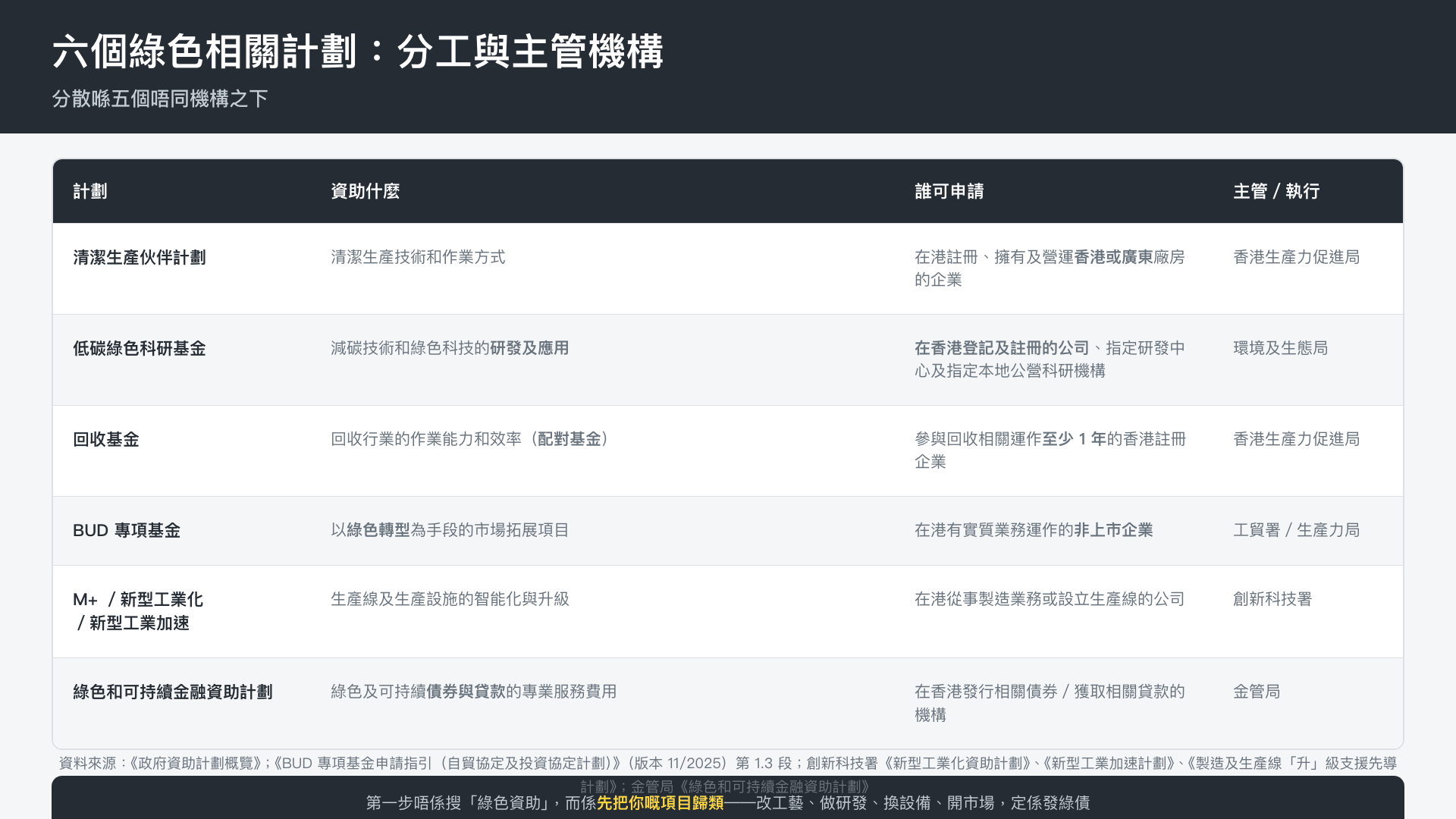
Task: Click the slide title 六個綠色相關計劃：分工與主管機構
Action: coord(358,52)
